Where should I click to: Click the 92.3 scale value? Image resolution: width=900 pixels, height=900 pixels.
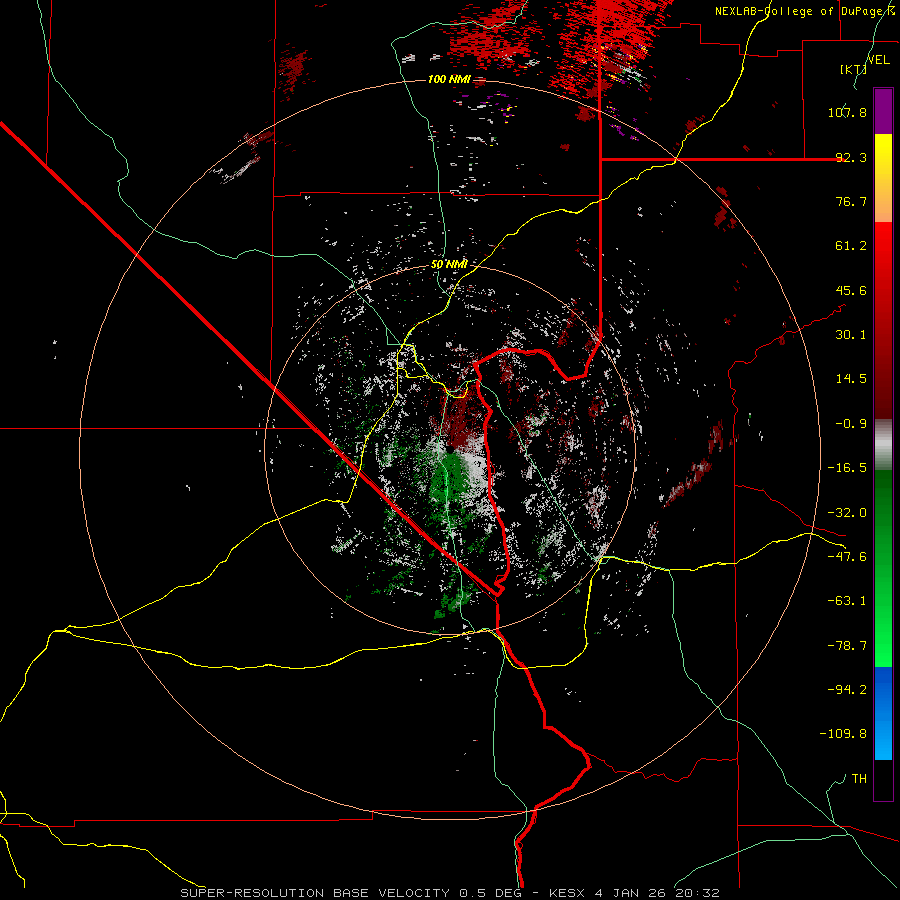click(851, 157)
